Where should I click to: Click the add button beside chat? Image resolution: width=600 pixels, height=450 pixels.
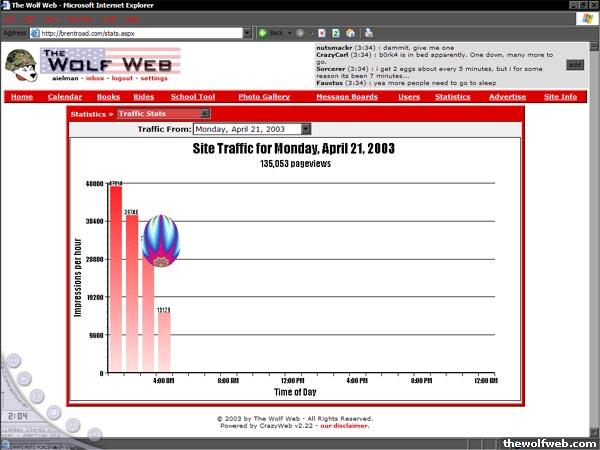pos(574,64)
